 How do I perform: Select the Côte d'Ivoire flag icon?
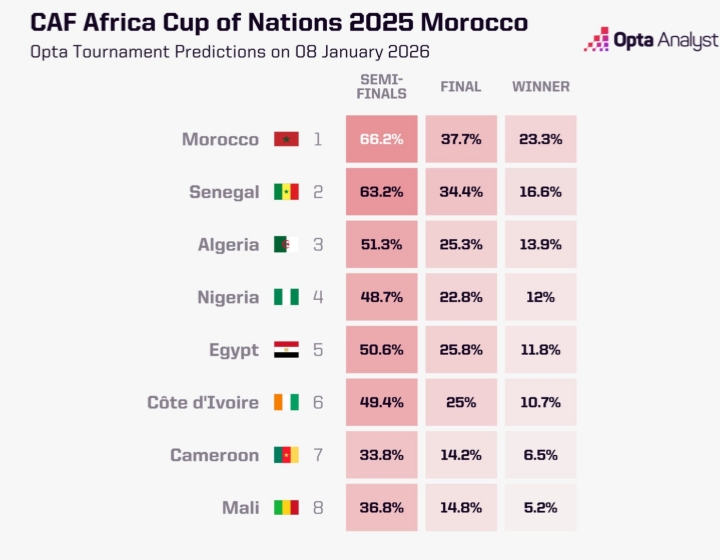(x=286, y=403)
